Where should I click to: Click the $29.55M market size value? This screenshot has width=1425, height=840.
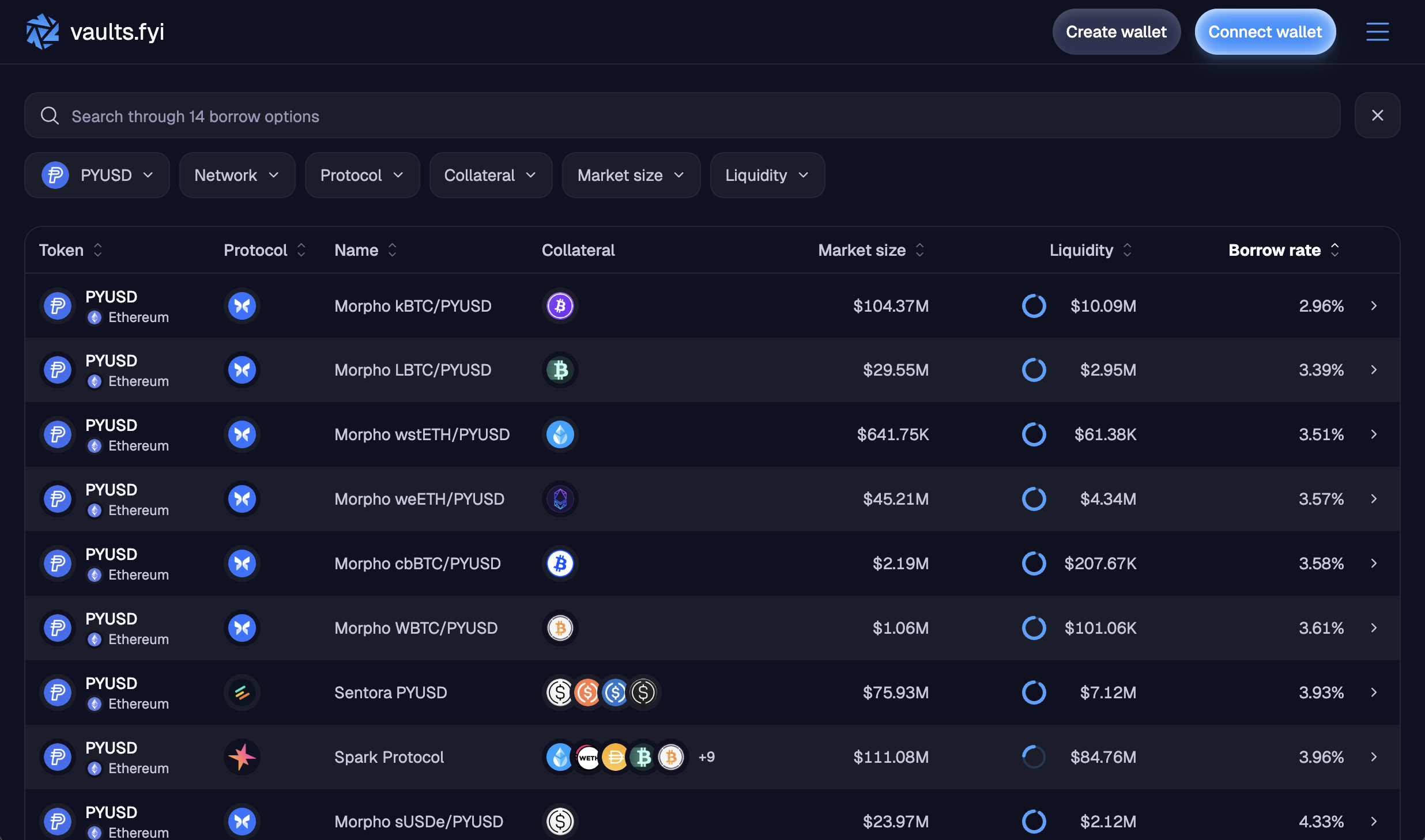(896, 370)
